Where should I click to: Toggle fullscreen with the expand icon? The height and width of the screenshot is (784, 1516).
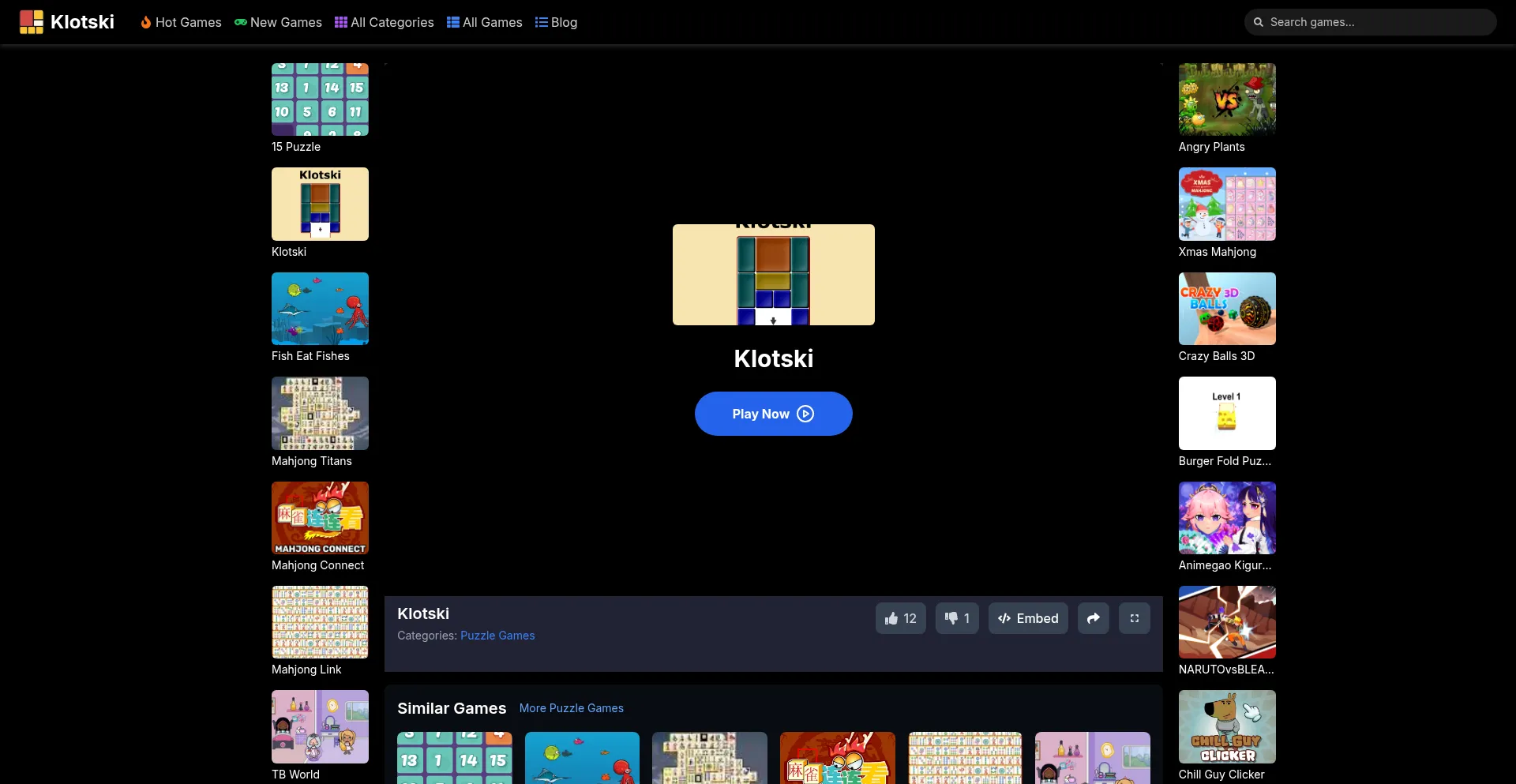click(x=1135, y=618)
